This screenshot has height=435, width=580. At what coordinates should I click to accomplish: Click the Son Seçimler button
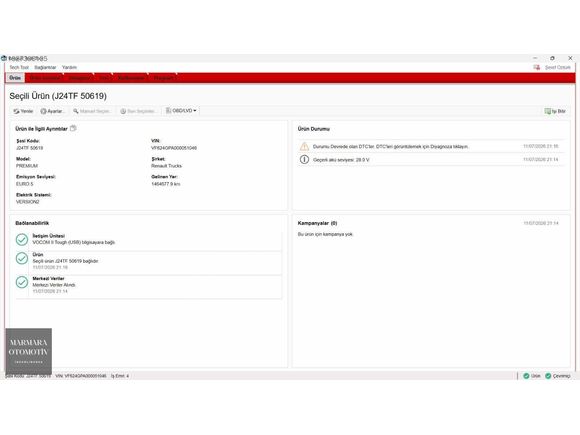pos(137,111)
